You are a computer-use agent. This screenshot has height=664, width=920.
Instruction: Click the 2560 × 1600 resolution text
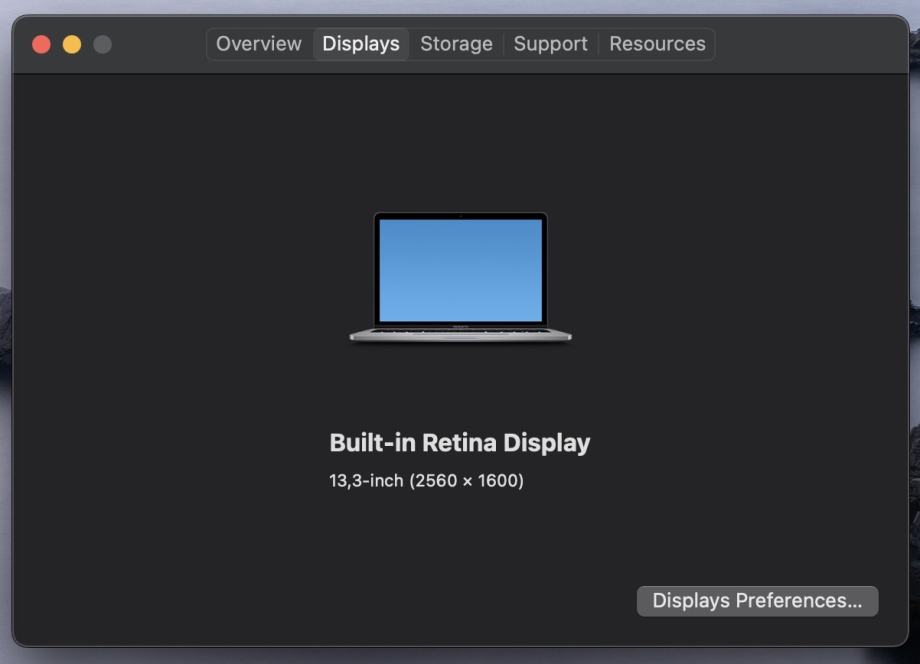point(467,481)
